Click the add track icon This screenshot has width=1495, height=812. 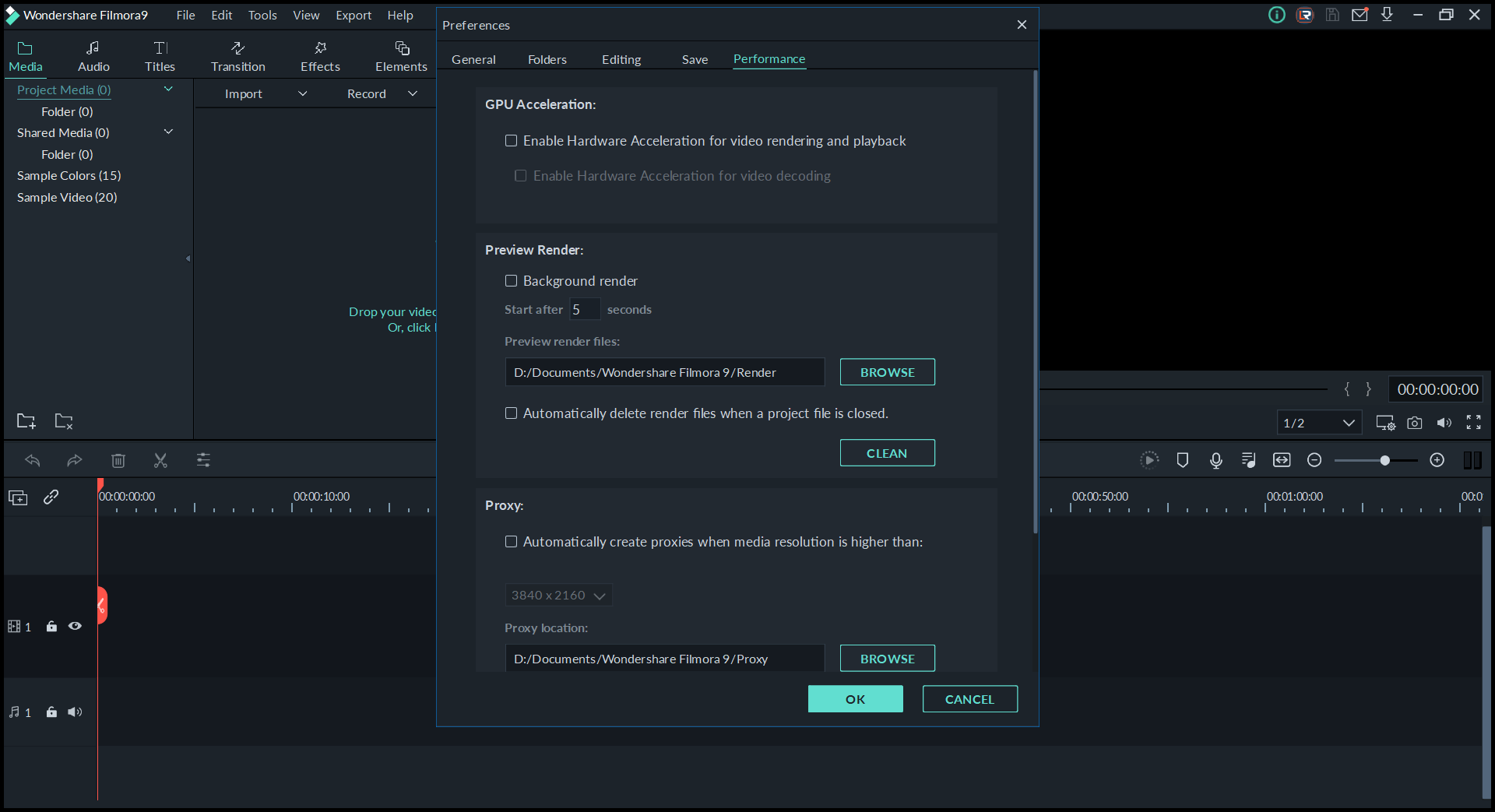point(18,497)
